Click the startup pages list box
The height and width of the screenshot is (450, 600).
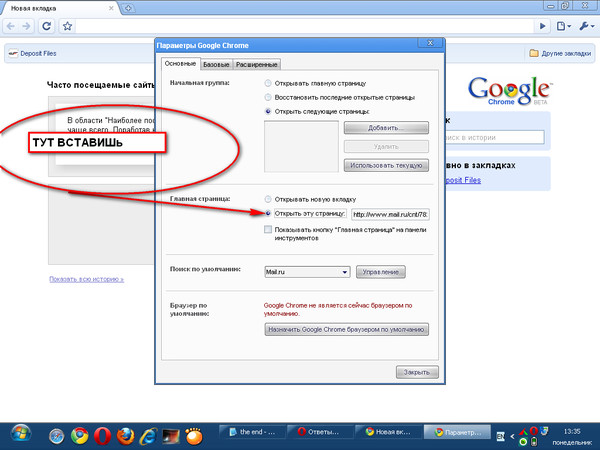[x=301, y=146]
